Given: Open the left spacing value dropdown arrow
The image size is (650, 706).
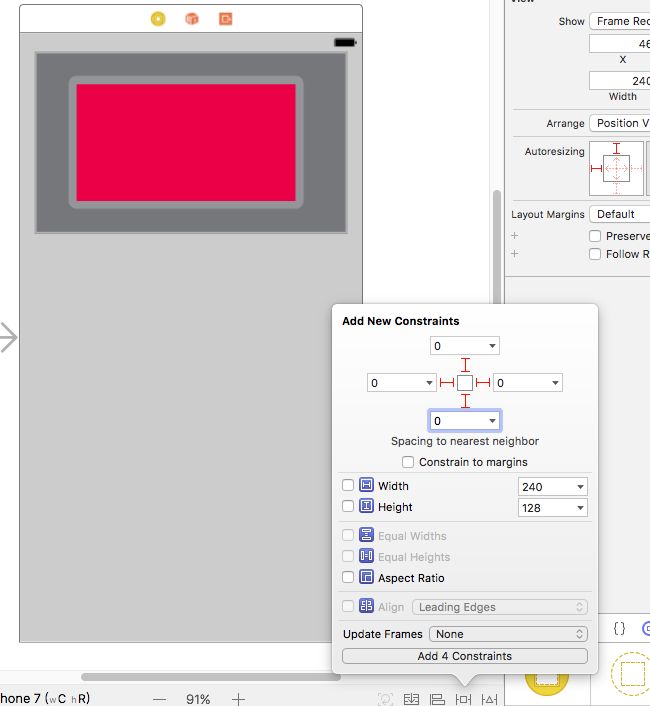Looking at the screenshot, I should tap(429, 383).
